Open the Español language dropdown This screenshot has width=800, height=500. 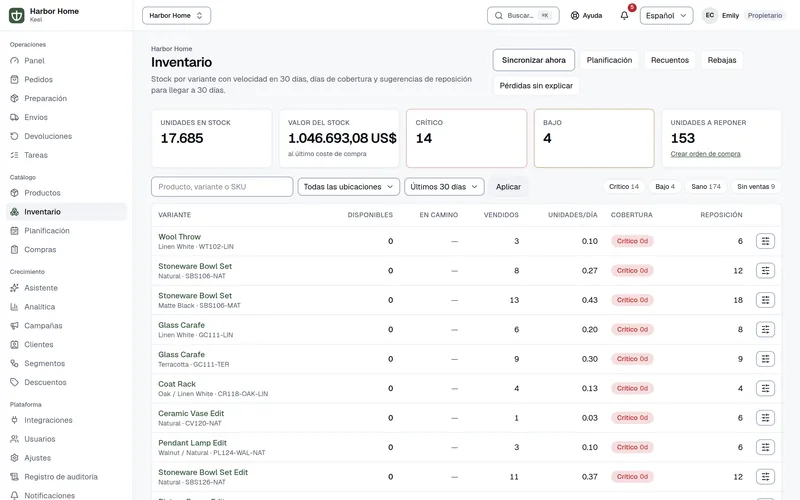[x=666, y=15]
